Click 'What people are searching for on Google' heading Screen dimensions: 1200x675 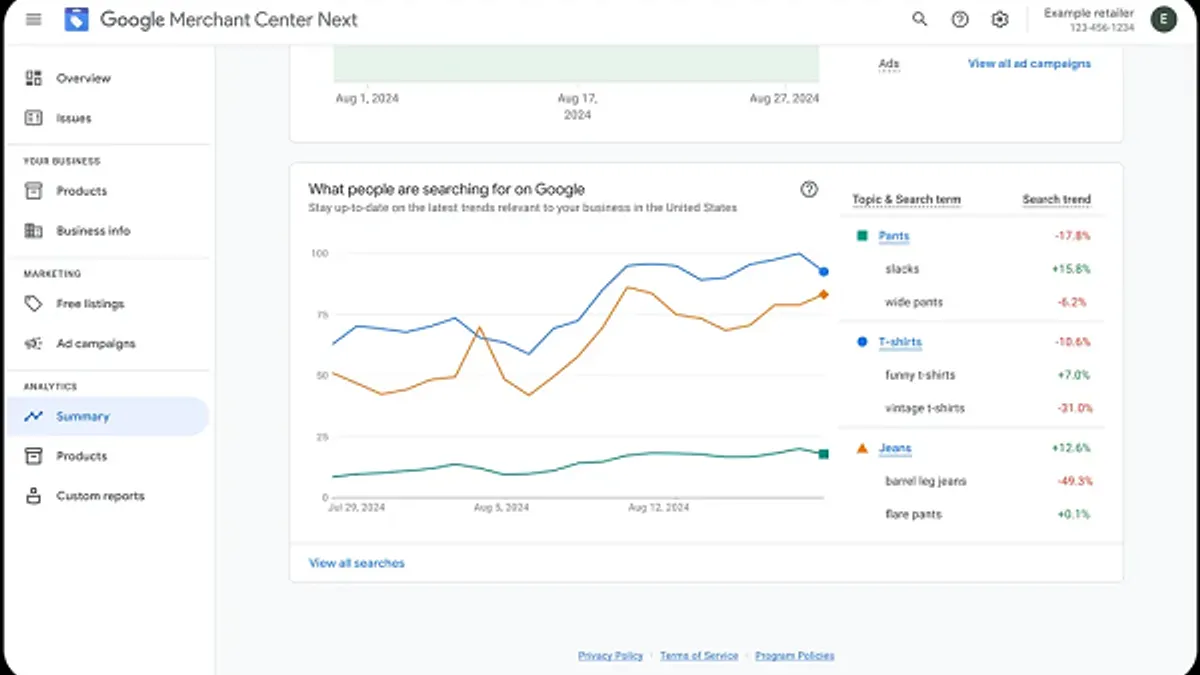[x=447, y=189]
